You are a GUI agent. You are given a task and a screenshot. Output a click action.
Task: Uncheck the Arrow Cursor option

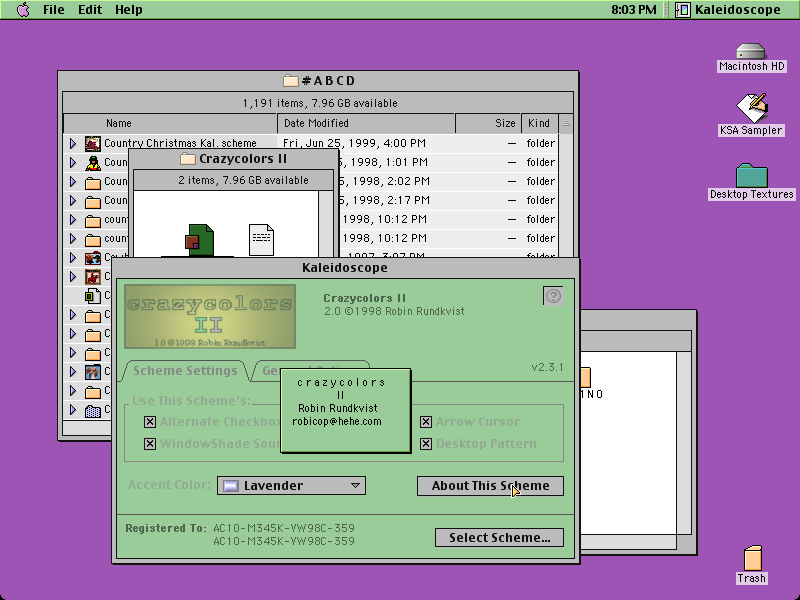(426, 422)
